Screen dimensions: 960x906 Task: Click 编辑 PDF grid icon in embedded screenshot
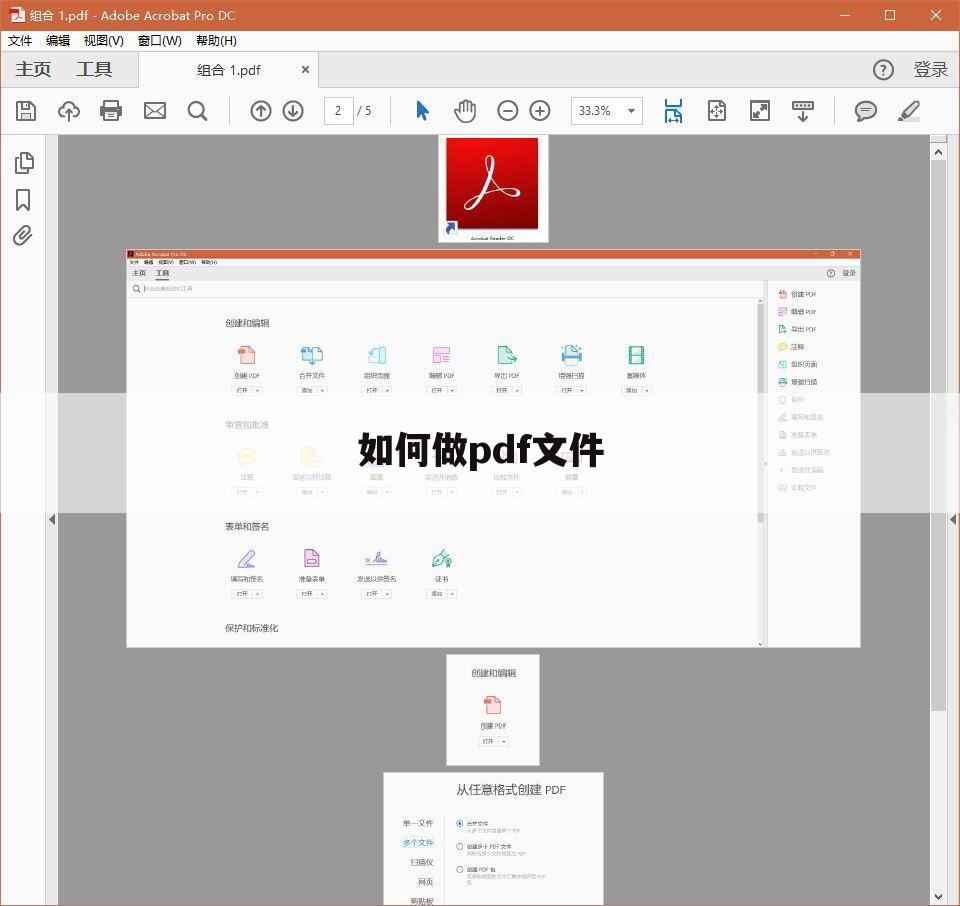pos(441,354)
